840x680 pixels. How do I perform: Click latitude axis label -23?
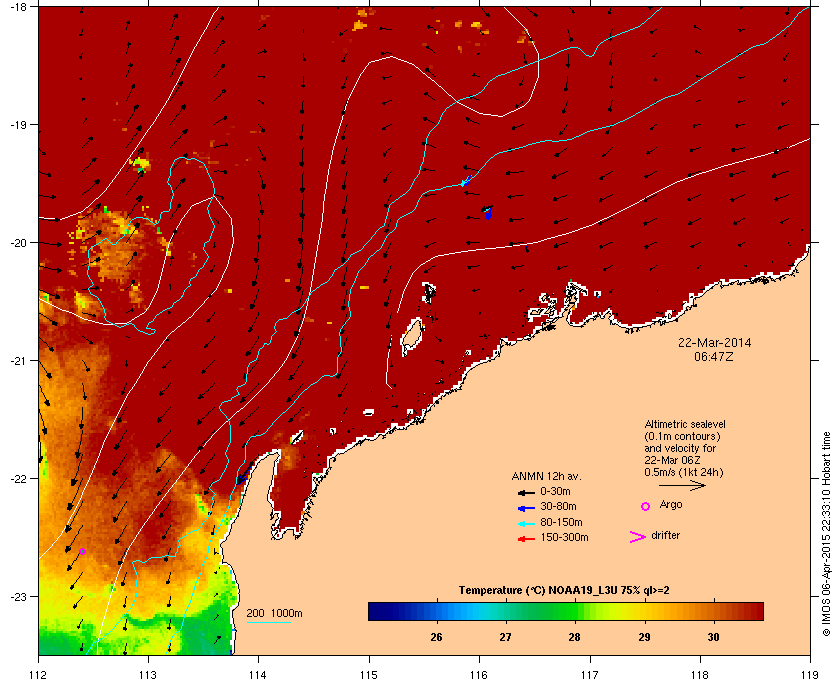[18, 596]
